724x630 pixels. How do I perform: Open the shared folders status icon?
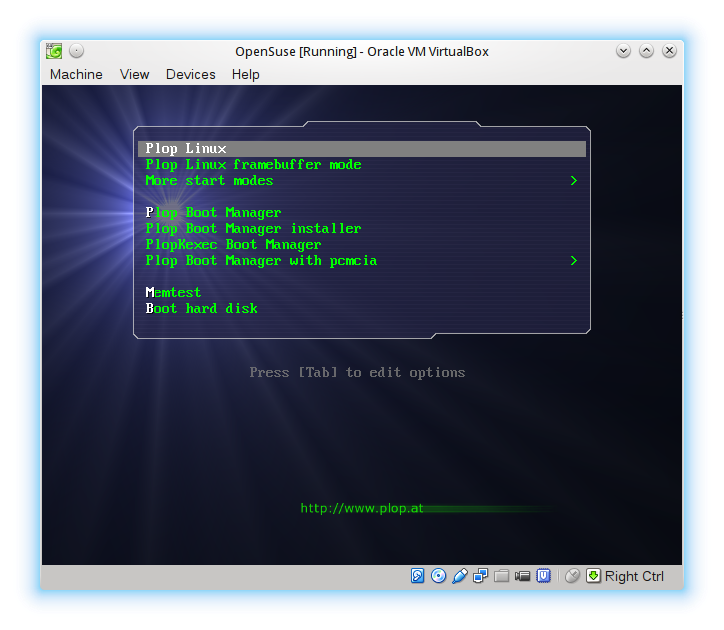(501, 576)
